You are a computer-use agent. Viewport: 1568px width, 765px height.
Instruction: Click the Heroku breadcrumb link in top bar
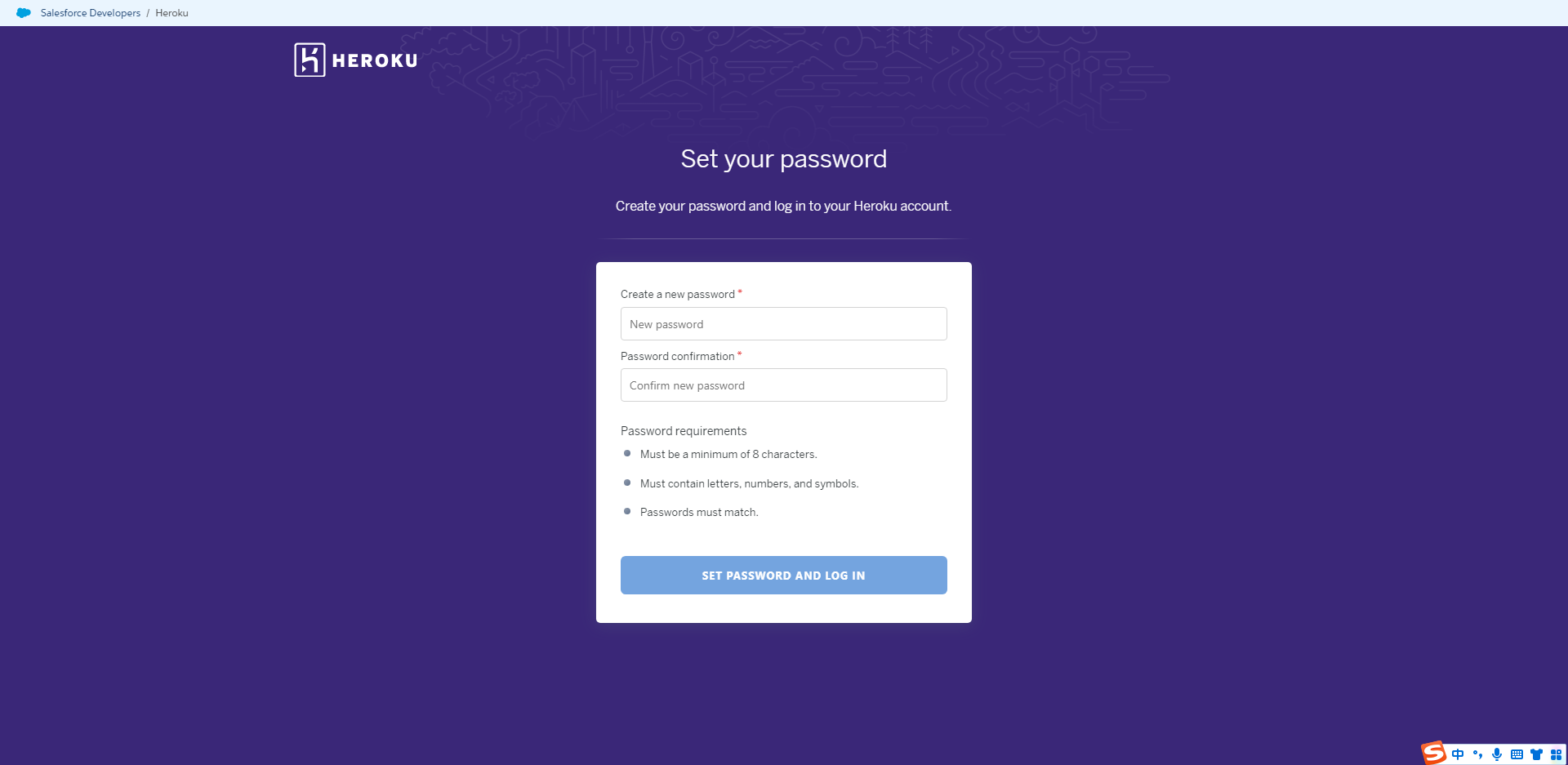[x=171, y=13]
